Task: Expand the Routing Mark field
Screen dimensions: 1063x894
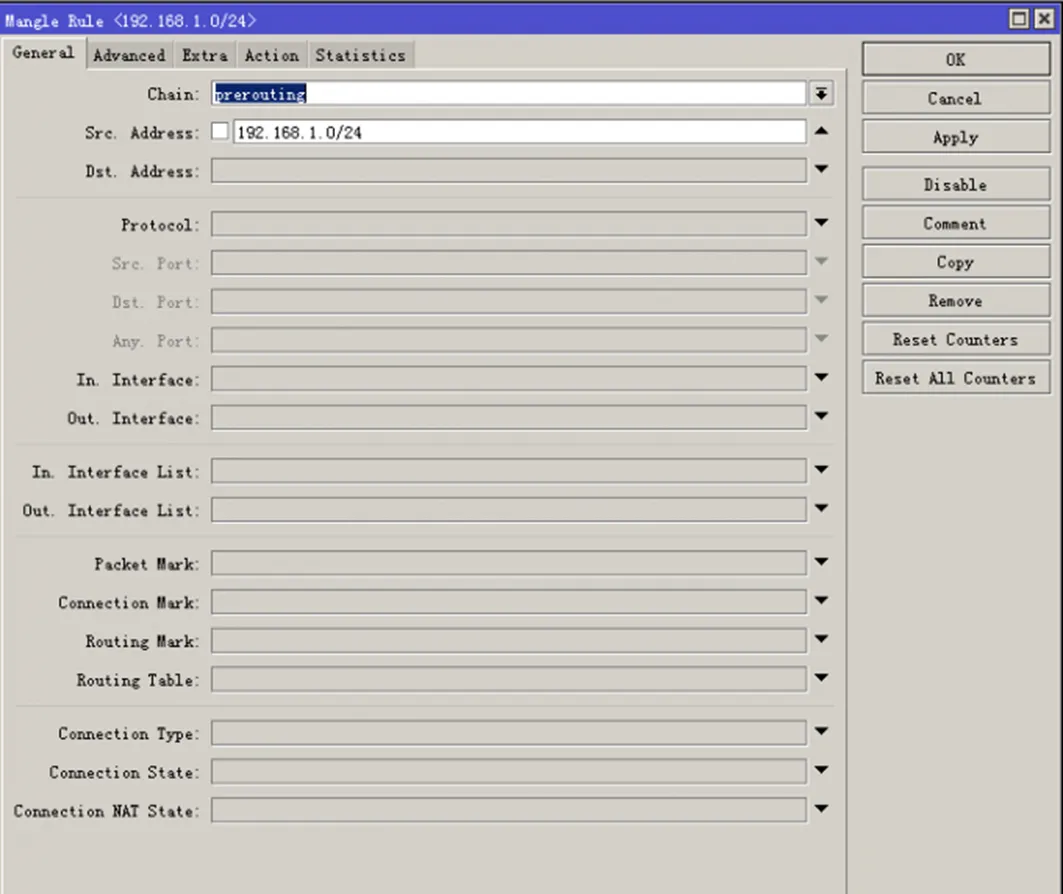Action: [x=821, y=638]
